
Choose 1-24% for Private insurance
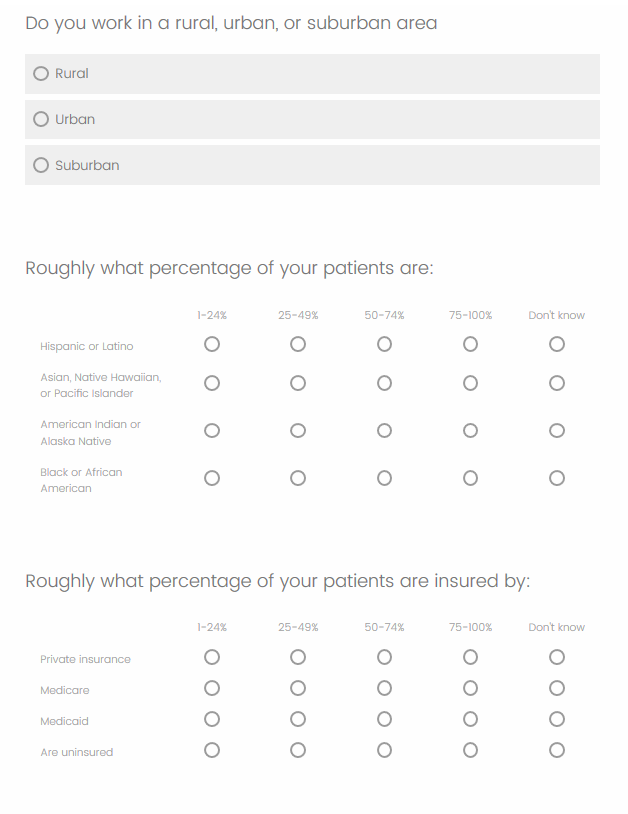(212, 657)
